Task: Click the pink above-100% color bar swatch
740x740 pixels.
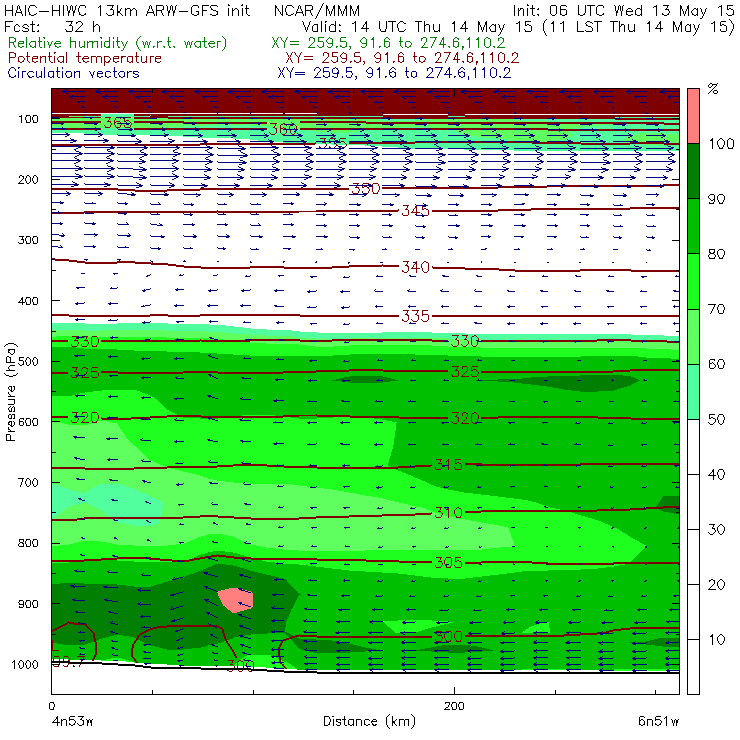Action: click(693, 116)
